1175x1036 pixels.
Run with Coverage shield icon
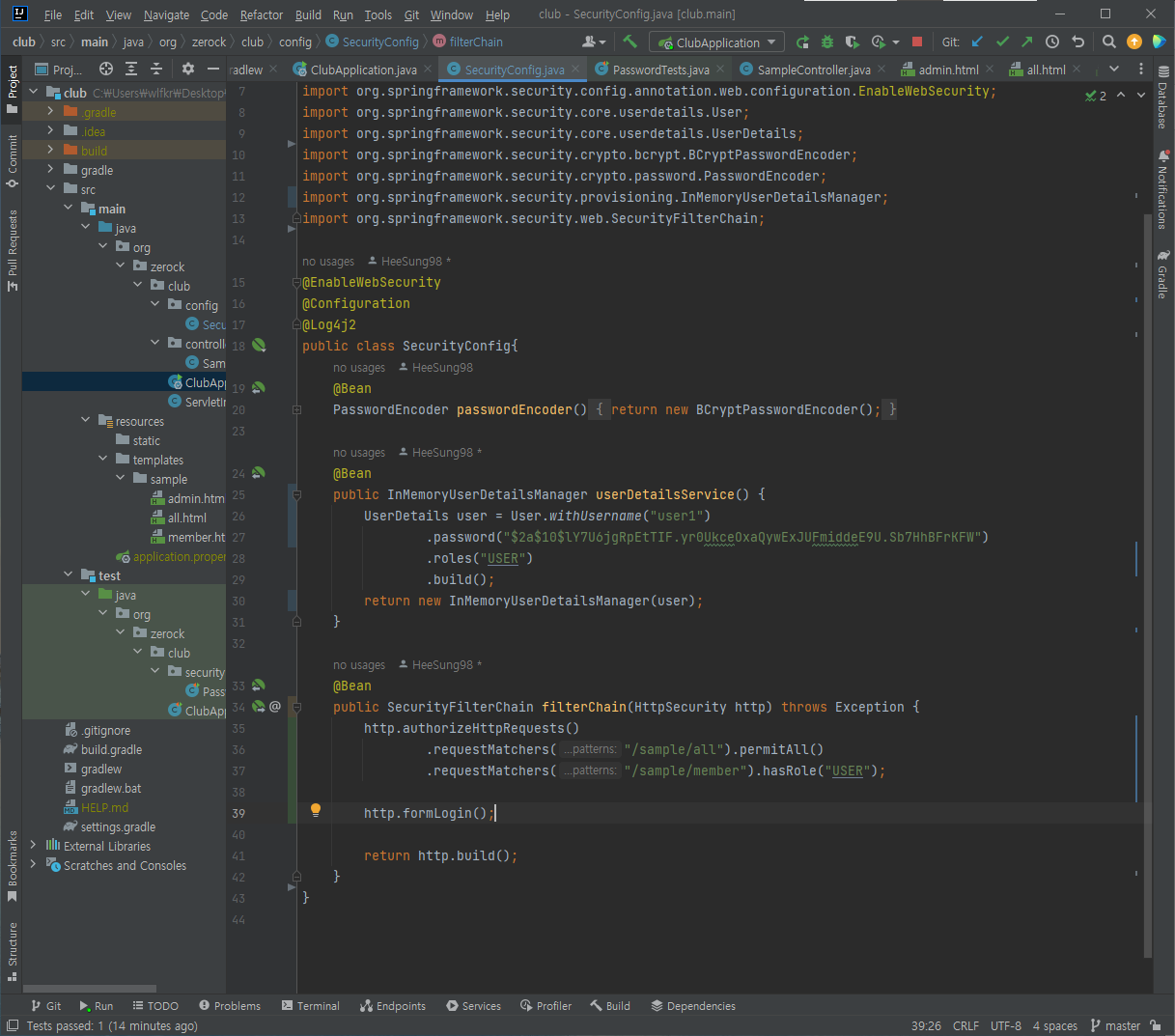(852, 42)
